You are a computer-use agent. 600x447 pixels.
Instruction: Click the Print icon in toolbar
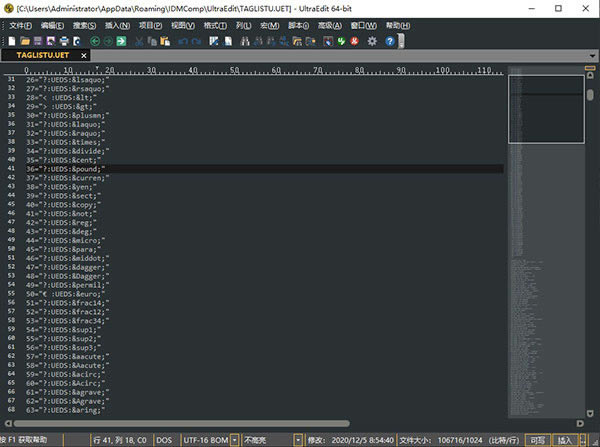(63, 41)
